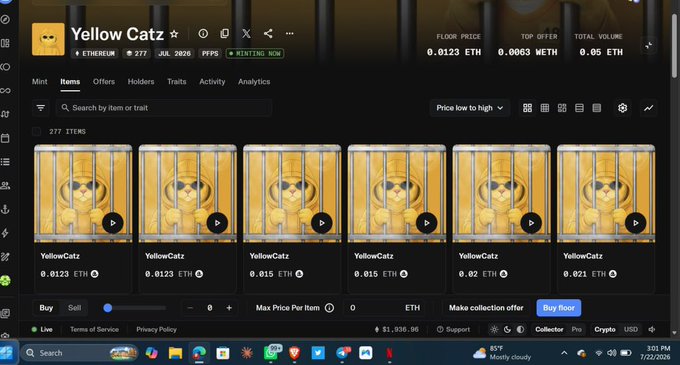The height and width of the screenshot is (365, 680).
Task: Open the Discover compass sidebar icon
Action: click(5, 20)
